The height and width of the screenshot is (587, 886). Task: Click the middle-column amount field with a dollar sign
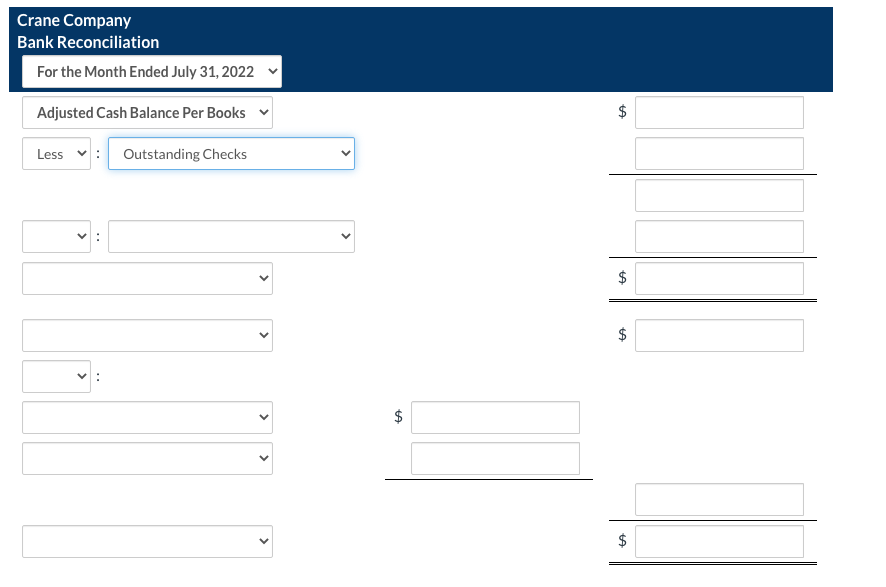pyautogui.click(x=495, y=418)
